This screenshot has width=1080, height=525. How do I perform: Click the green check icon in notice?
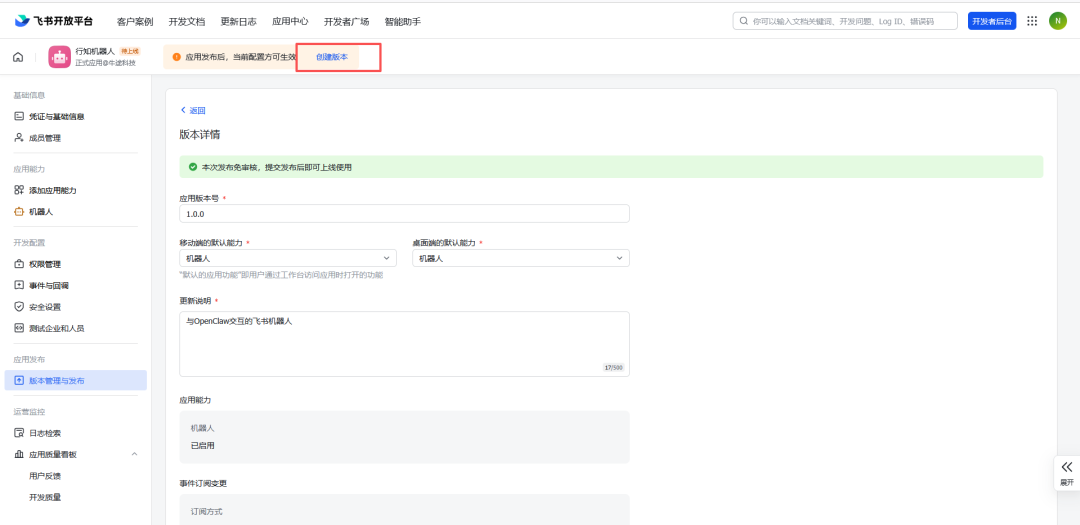pyautogui.click(x=193, y=167)
